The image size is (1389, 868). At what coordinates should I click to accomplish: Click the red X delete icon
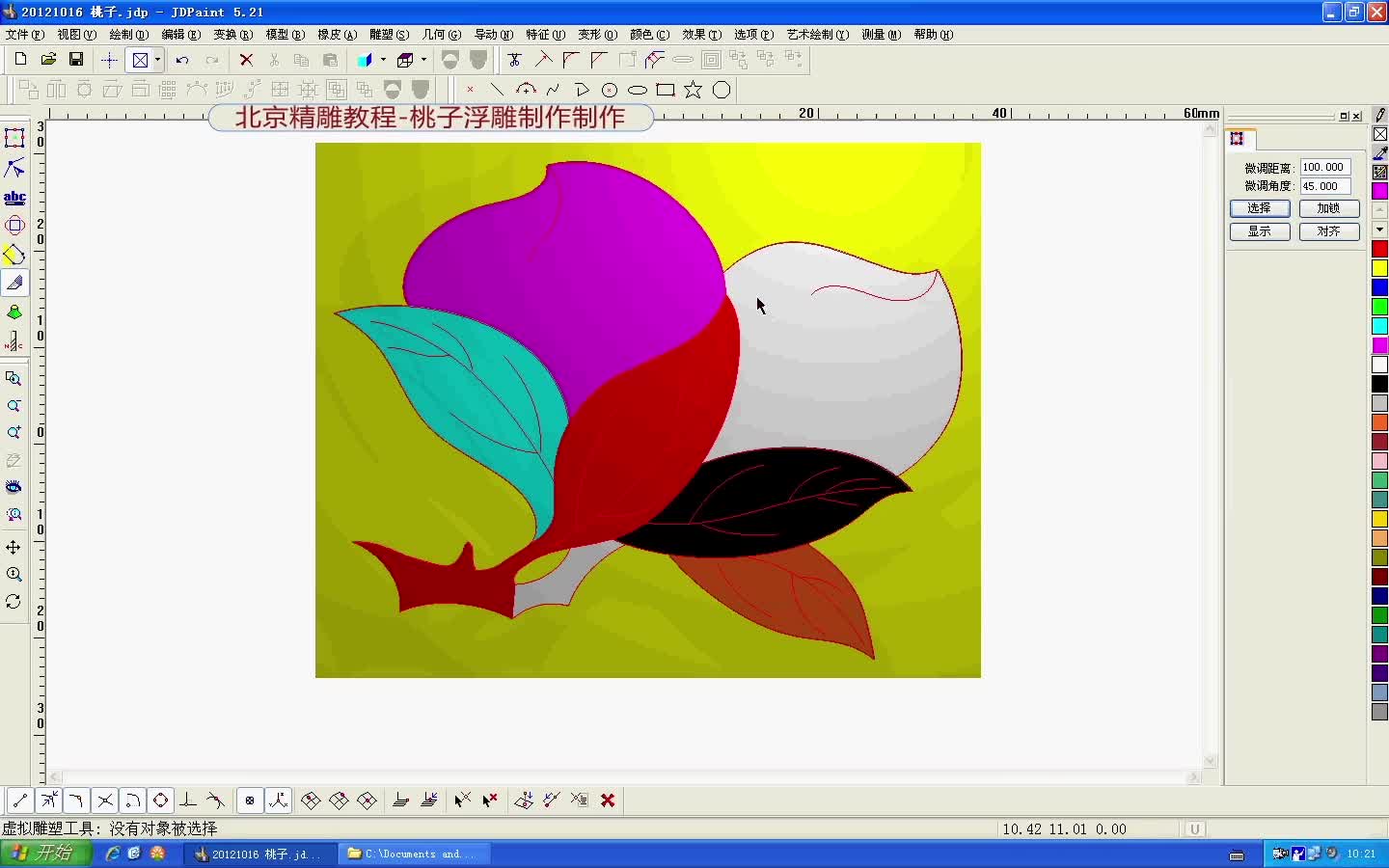(246, 60)
